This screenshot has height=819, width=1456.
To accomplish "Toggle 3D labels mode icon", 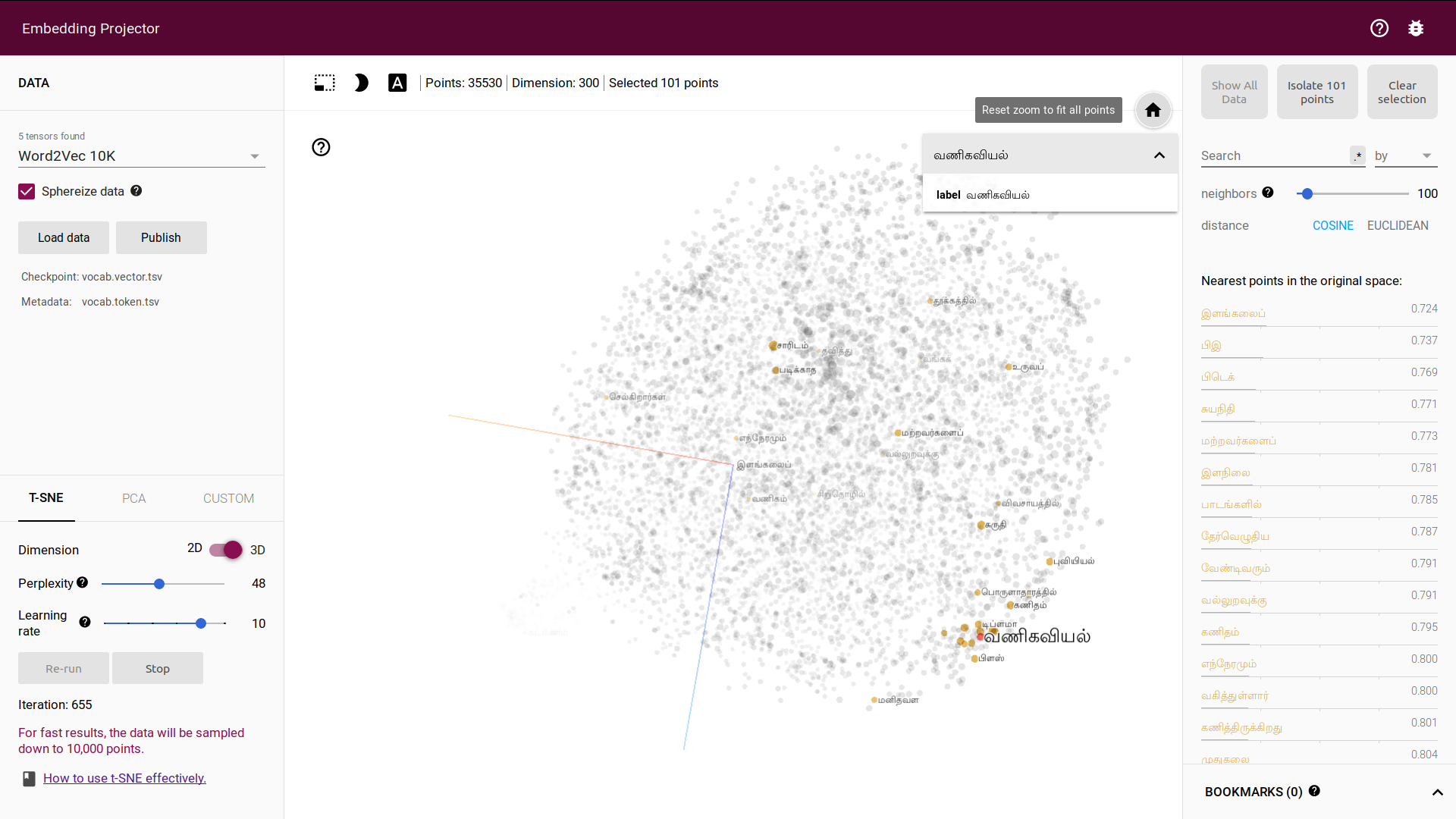I will (x=397, y=83).
